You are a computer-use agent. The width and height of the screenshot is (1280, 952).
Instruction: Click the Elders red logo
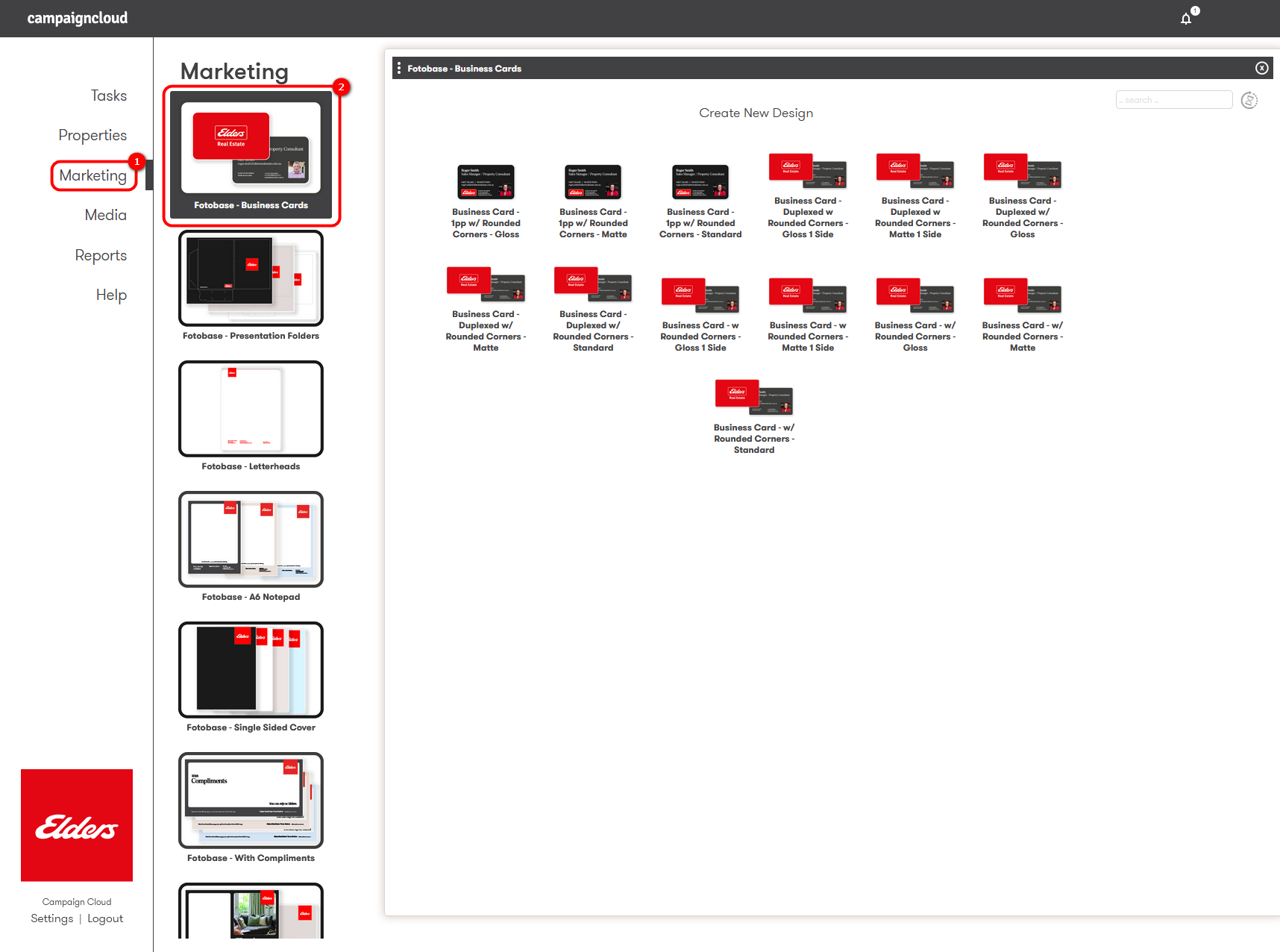(77, 825)
